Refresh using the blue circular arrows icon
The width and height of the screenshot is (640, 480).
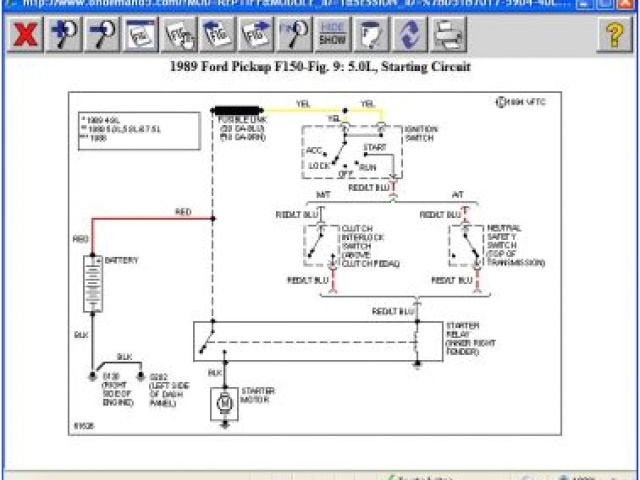409,36
